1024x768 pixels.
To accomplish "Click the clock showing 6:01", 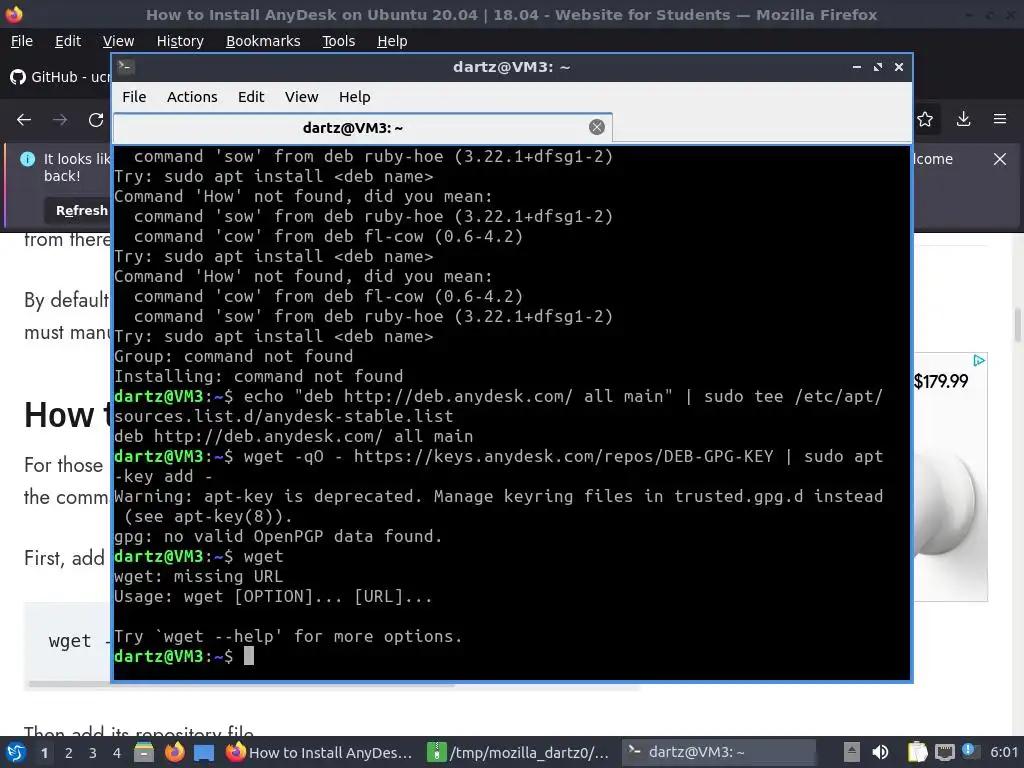I will [x=1004, y=752].
